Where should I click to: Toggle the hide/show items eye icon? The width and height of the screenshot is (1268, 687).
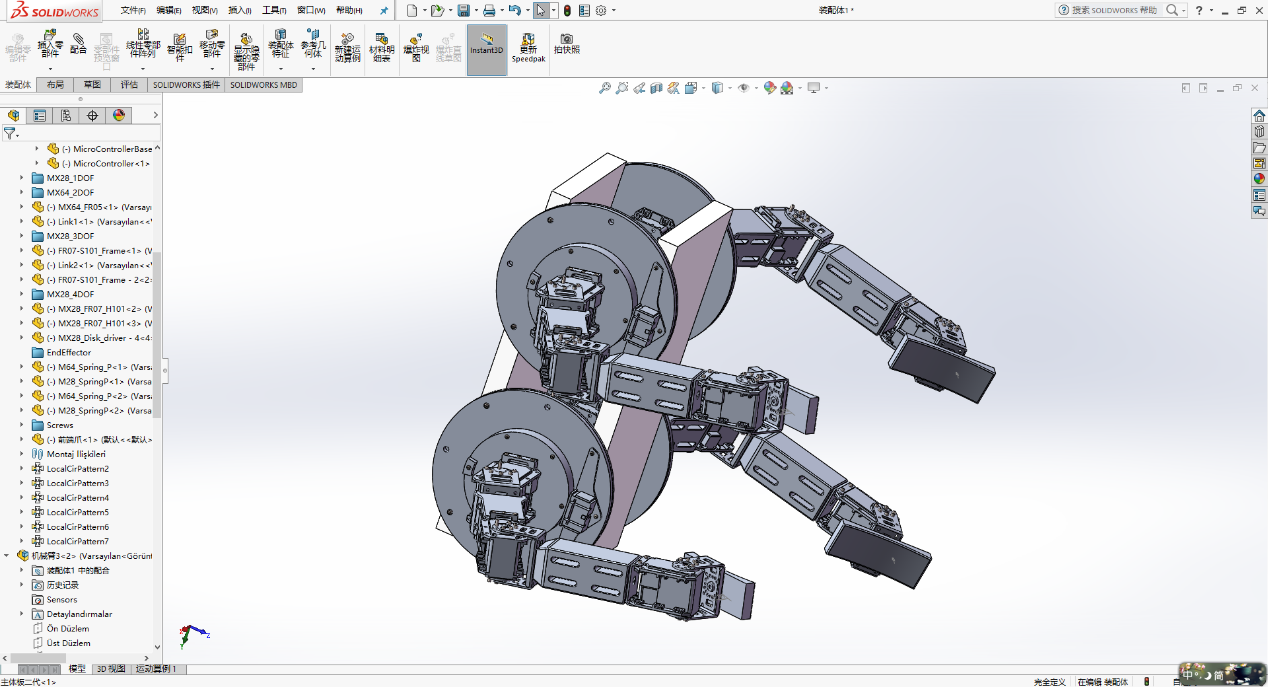743,88
